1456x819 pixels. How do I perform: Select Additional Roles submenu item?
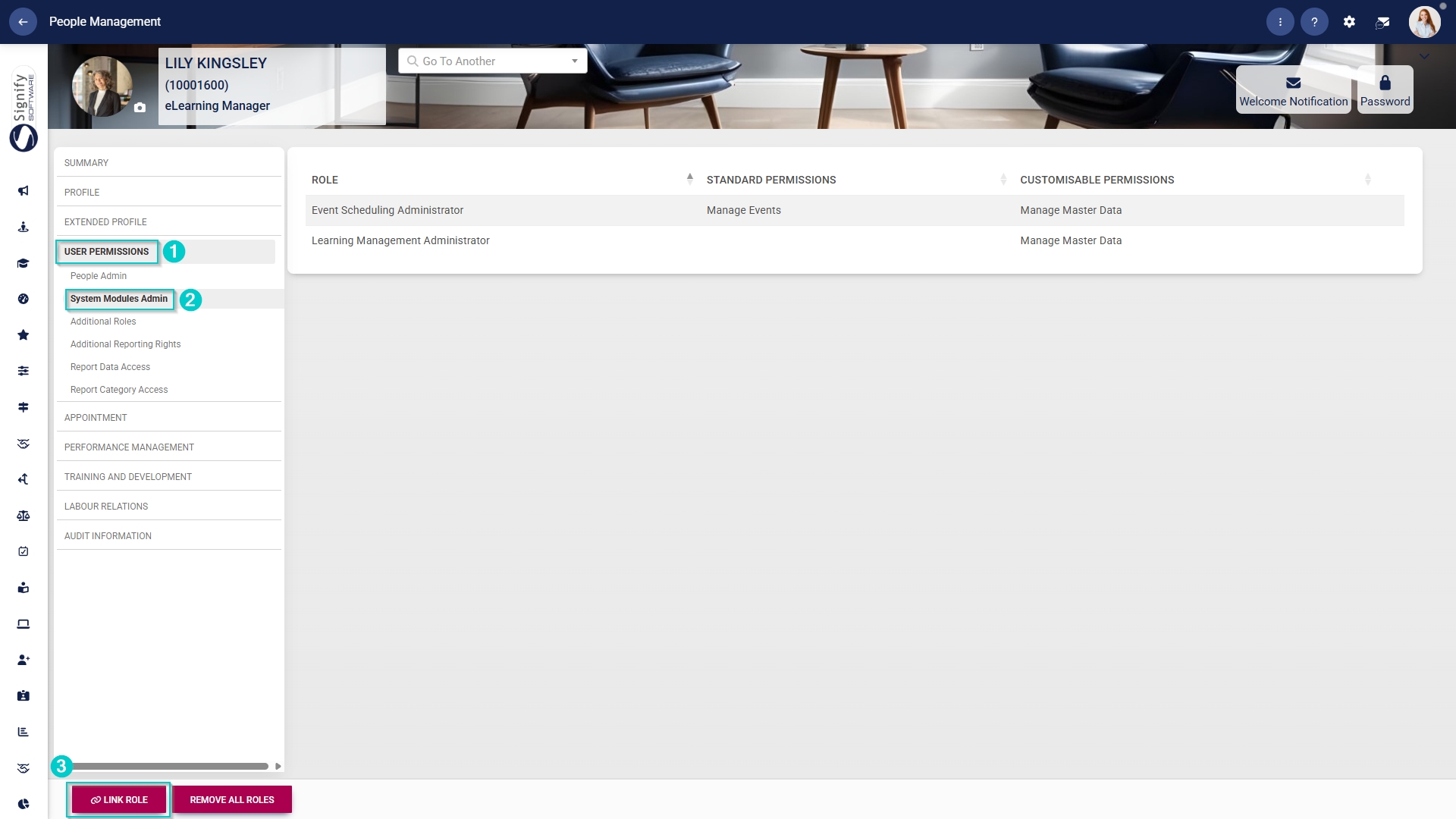coord(103,322)
